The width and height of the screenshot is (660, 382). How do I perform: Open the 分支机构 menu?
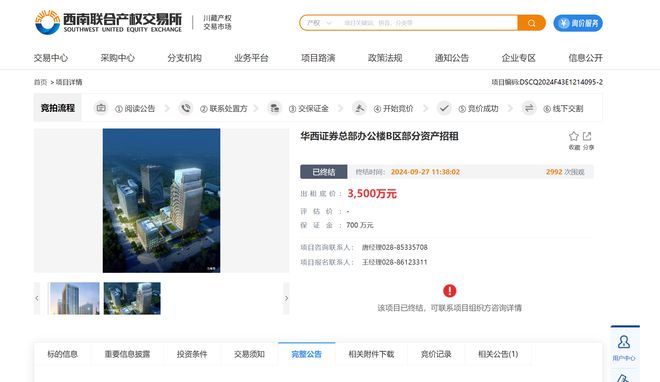click(184, 58)
